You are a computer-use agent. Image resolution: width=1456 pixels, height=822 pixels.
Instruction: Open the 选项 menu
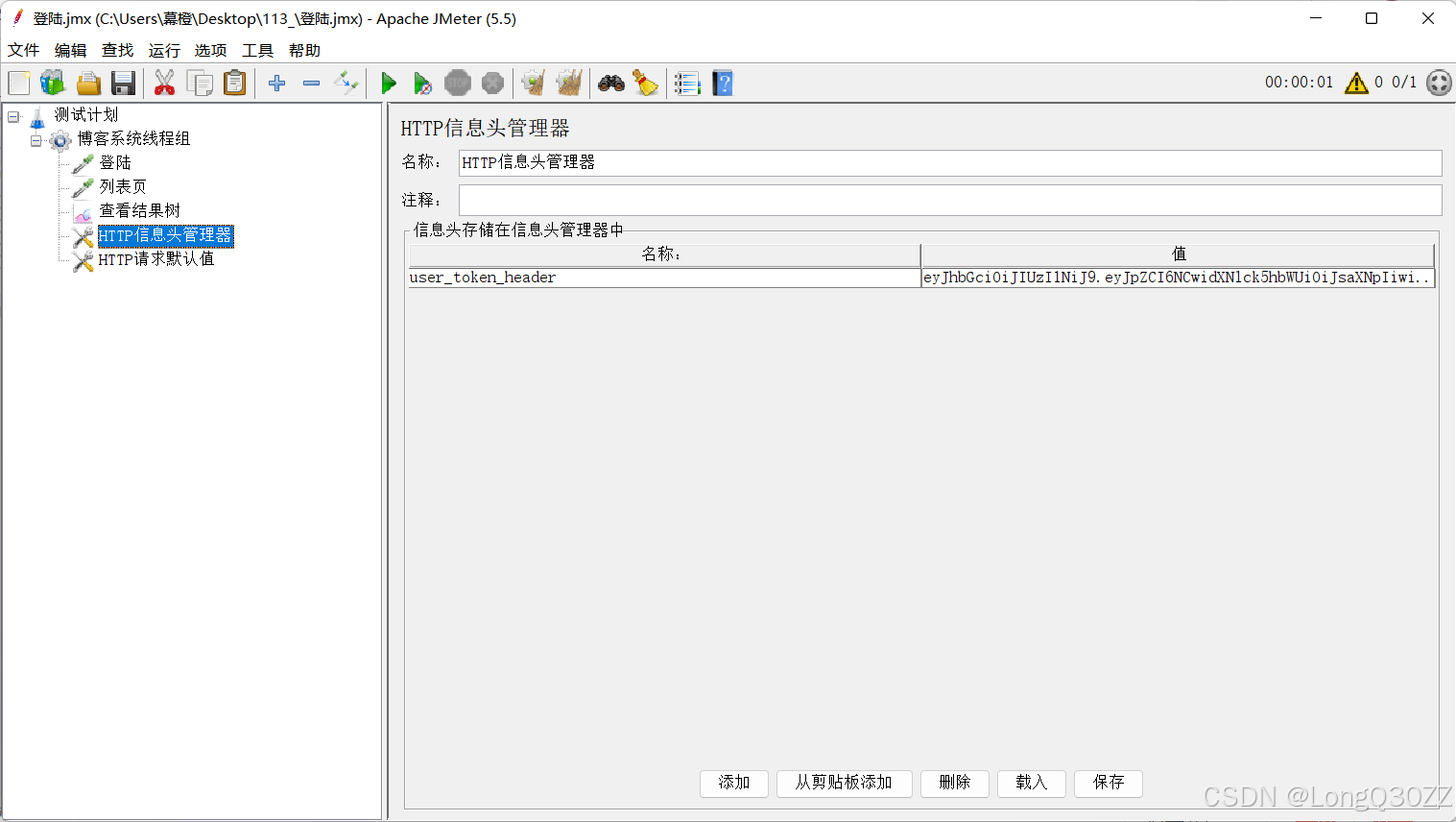point(211,50)
